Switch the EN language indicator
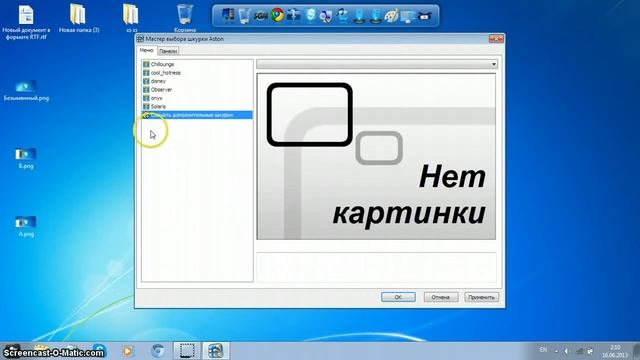 coord(543,350)
